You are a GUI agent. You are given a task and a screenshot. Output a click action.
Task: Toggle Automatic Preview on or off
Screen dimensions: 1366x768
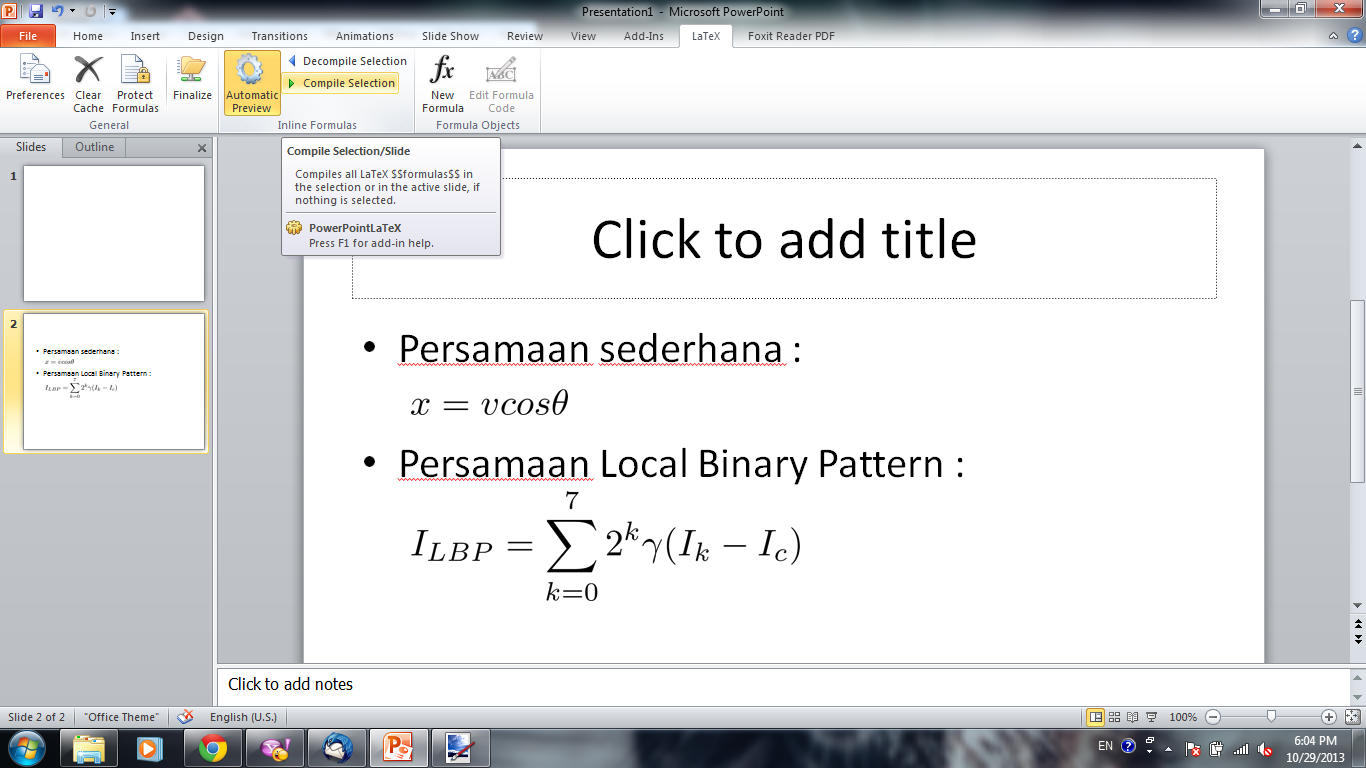(x=251, y=82)
